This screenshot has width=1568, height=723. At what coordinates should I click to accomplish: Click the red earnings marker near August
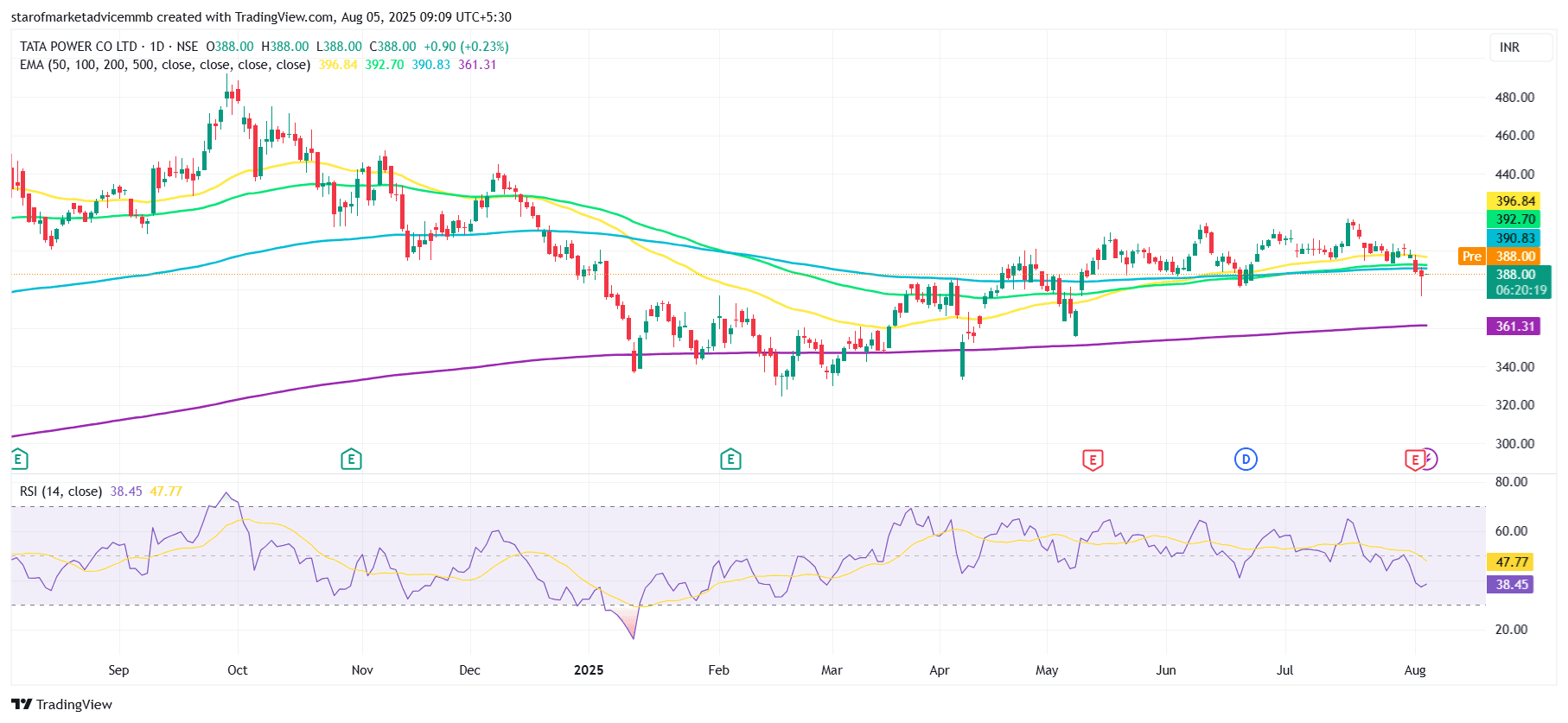coord(1414,460)
